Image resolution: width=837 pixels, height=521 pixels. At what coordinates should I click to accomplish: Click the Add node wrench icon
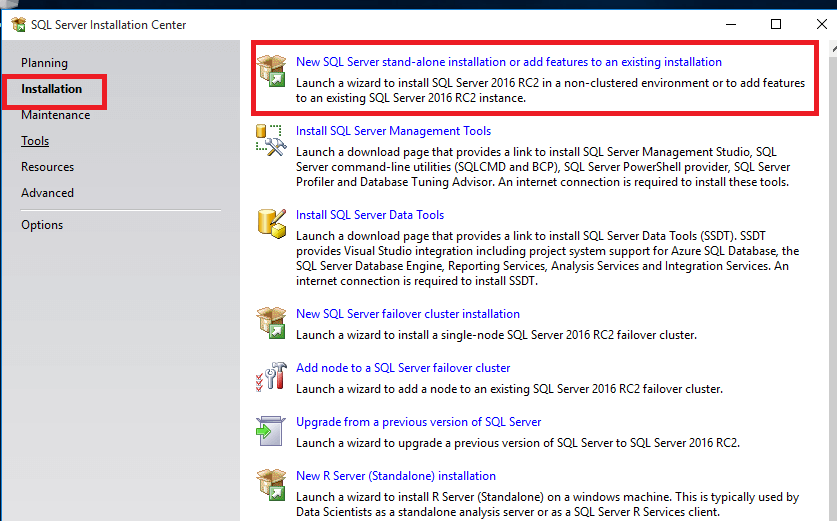coord(272,376)
